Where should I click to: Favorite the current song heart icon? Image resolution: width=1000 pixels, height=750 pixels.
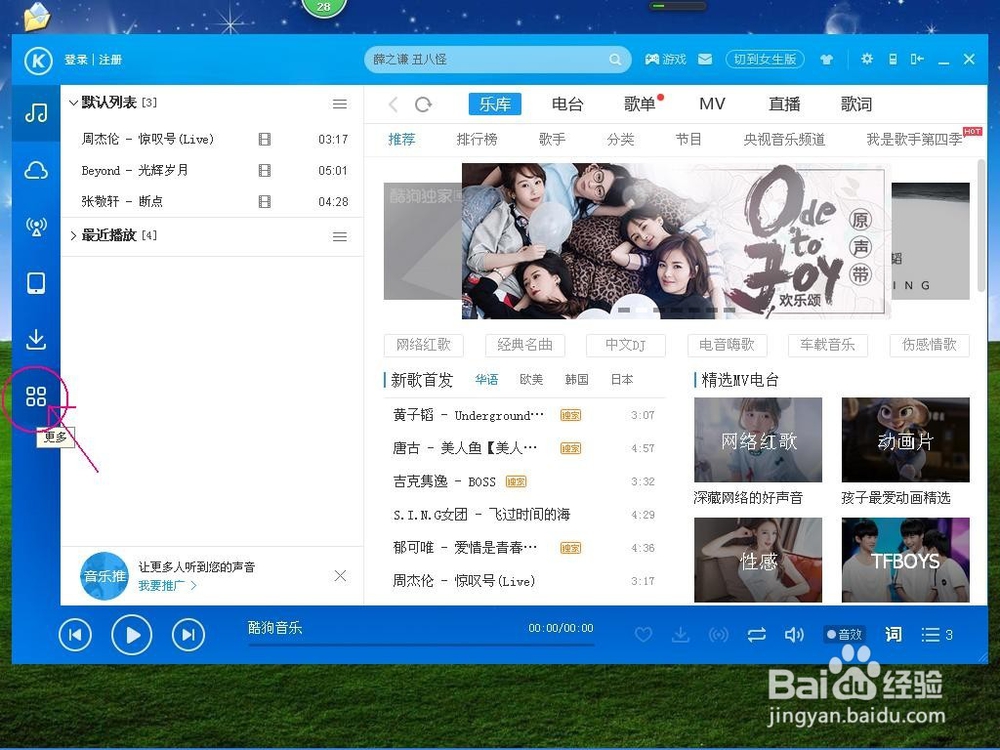click(643, 635)
